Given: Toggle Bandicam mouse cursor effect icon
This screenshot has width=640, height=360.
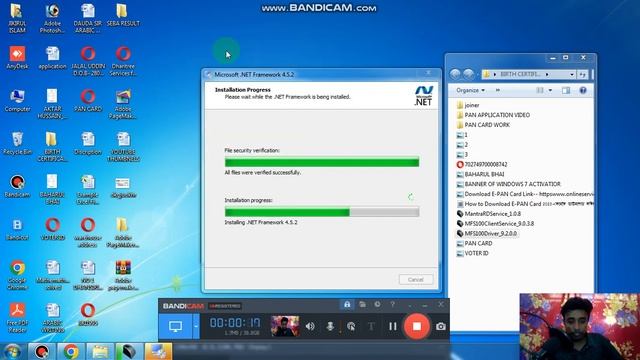Looking at the screenshot, I should tap(351, 326).
